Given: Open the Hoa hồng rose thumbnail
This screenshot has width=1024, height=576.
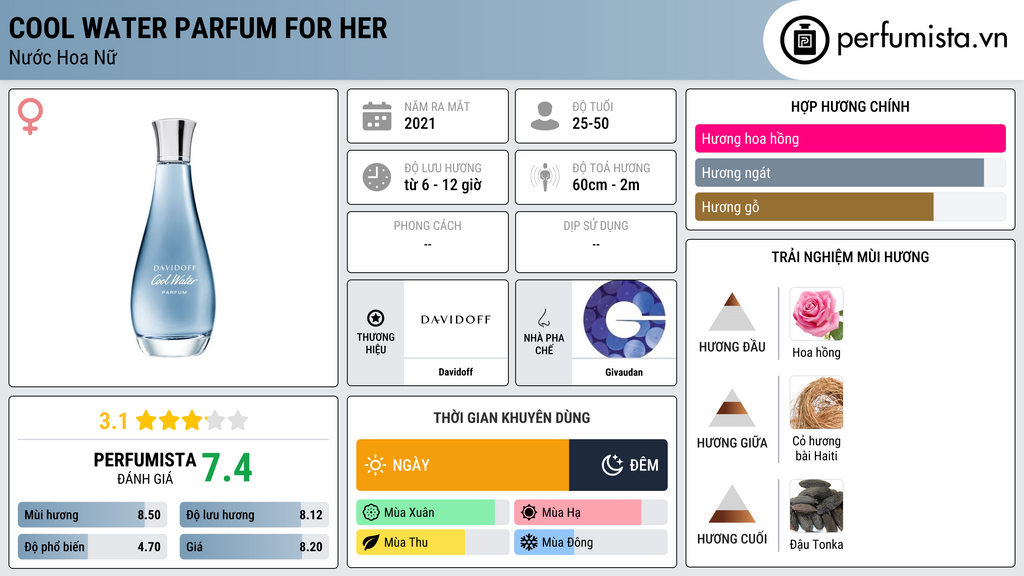Looking at the screenshot, I should pyautogui.click(x=816, y=314).
